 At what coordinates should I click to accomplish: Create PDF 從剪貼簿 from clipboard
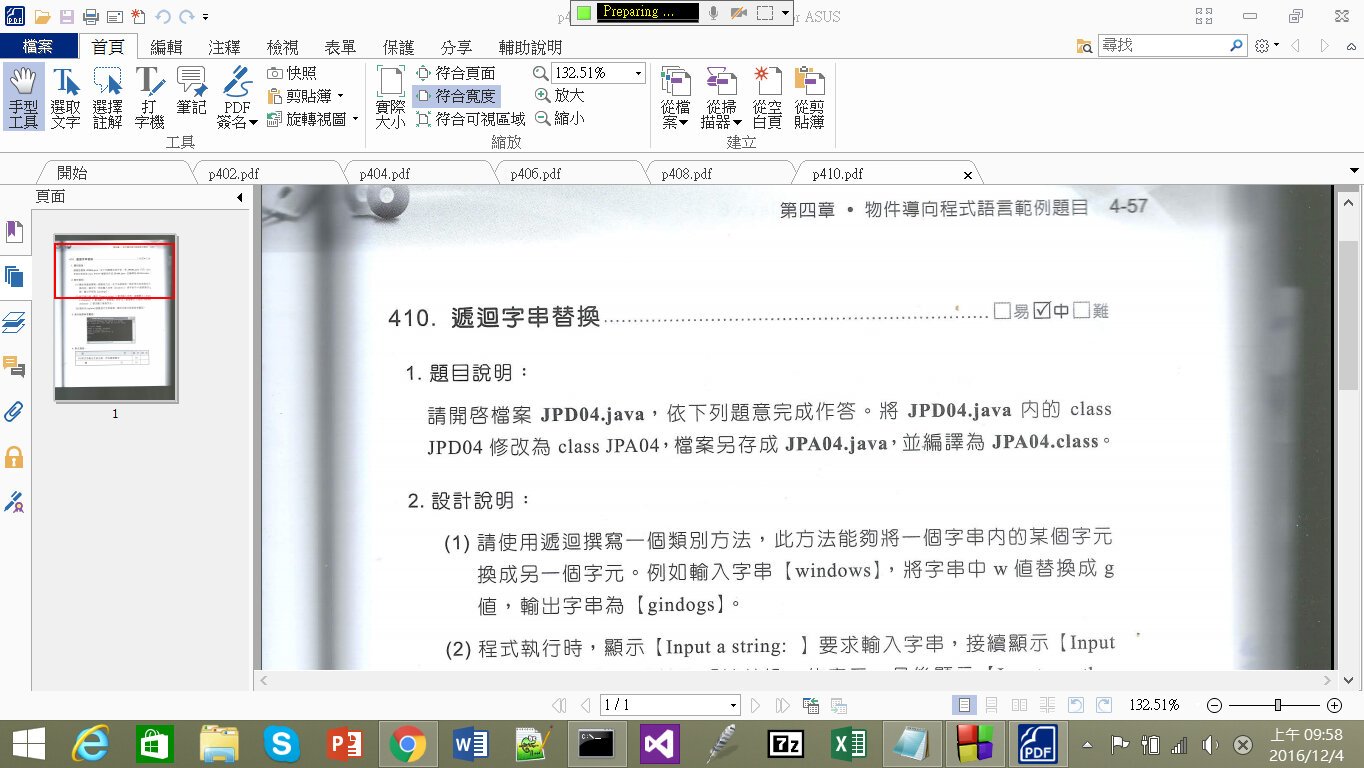809,97
